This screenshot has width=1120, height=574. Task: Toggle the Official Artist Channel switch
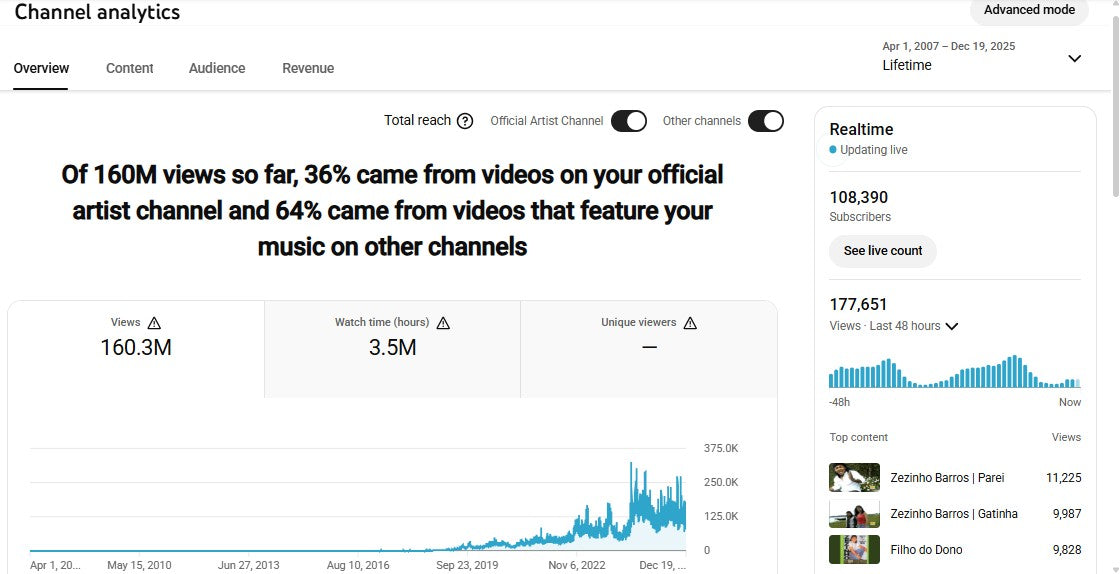pyautogui.click(x=629, y=121)
